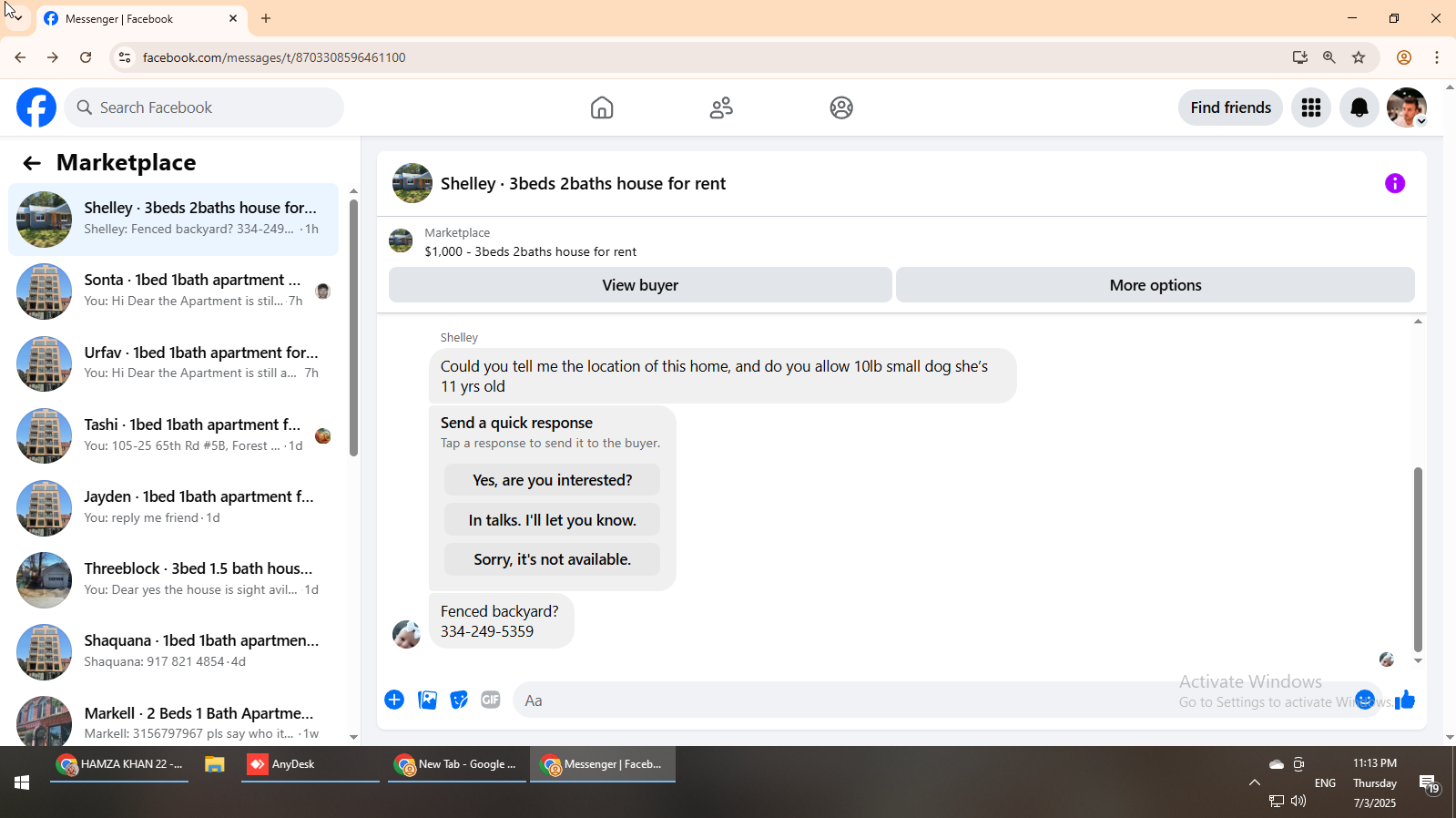Open Shaquana 1bed 1bath apartment conversation

173,651
